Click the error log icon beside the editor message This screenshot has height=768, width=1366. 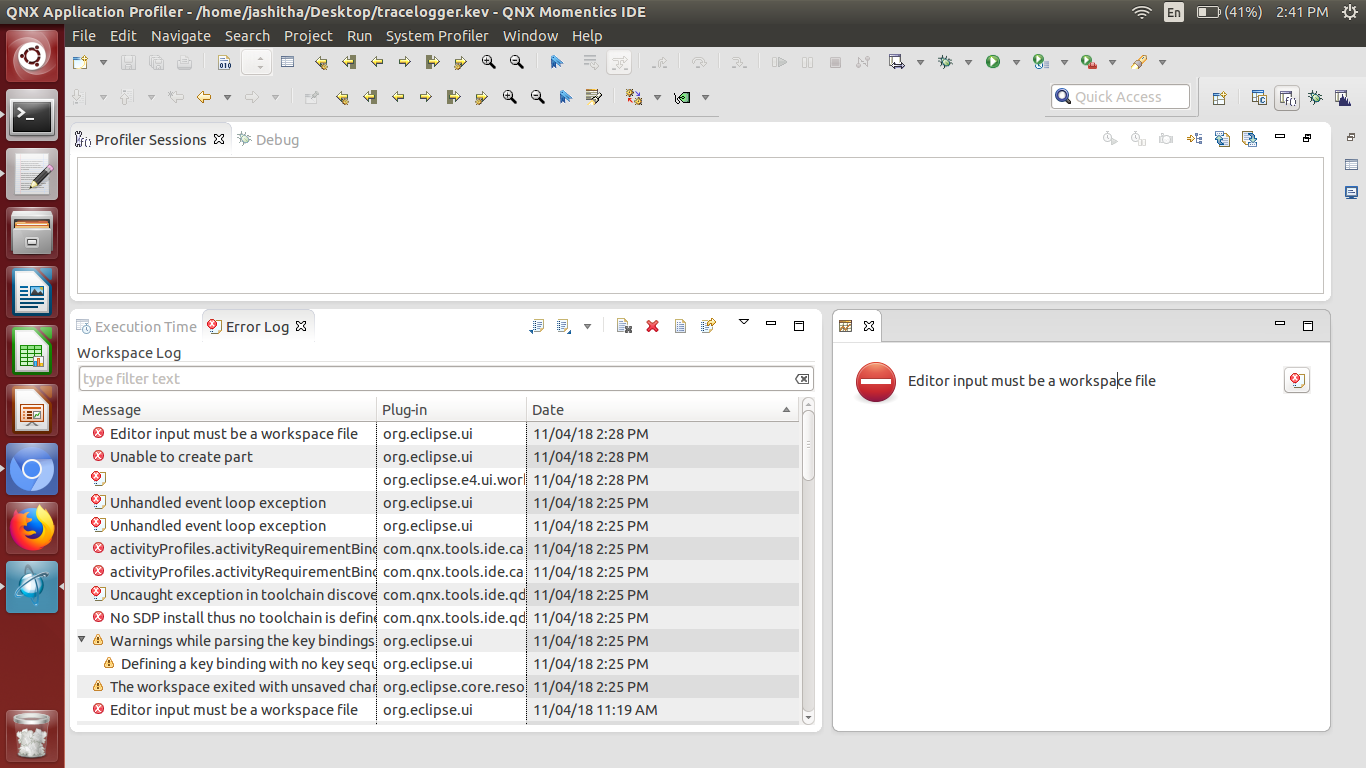coord(1296,380)
